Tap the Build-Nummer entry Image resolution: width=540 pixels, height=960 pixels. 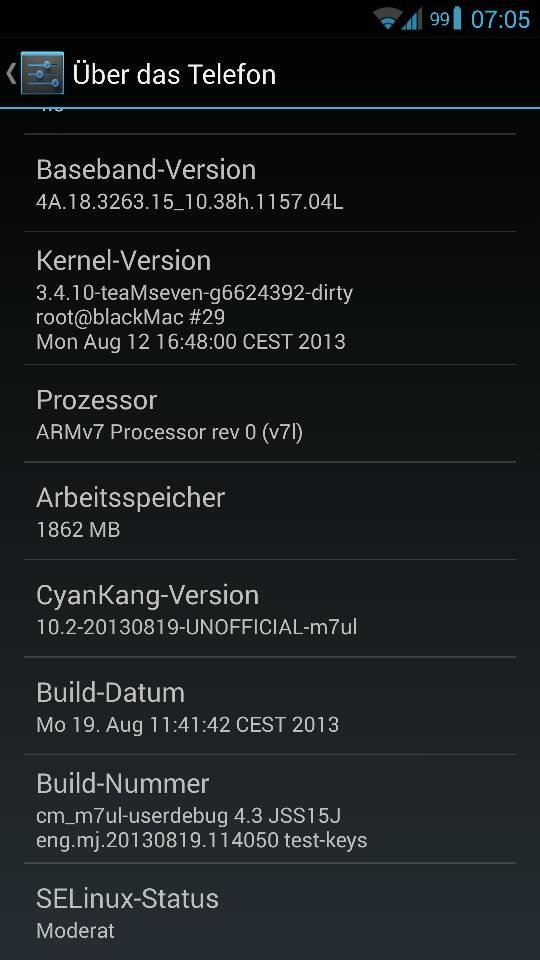[x=270, y=809]
